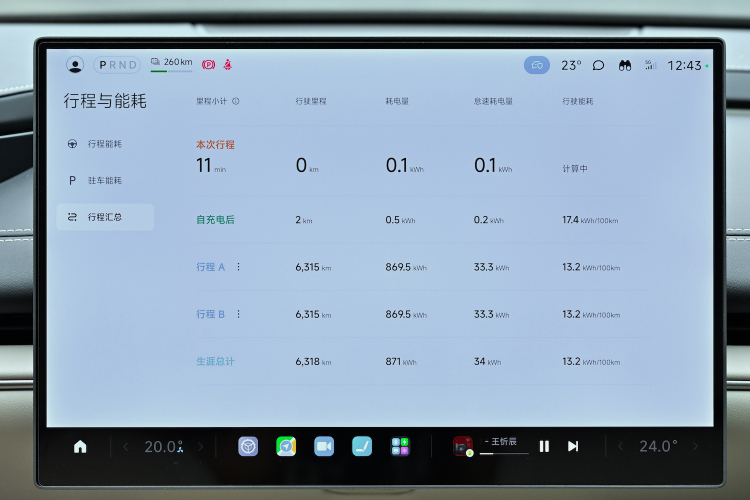Screen dimensions: 750x500
Task: Tap the 行驶能耗 column header
Action: coord(578,101)
